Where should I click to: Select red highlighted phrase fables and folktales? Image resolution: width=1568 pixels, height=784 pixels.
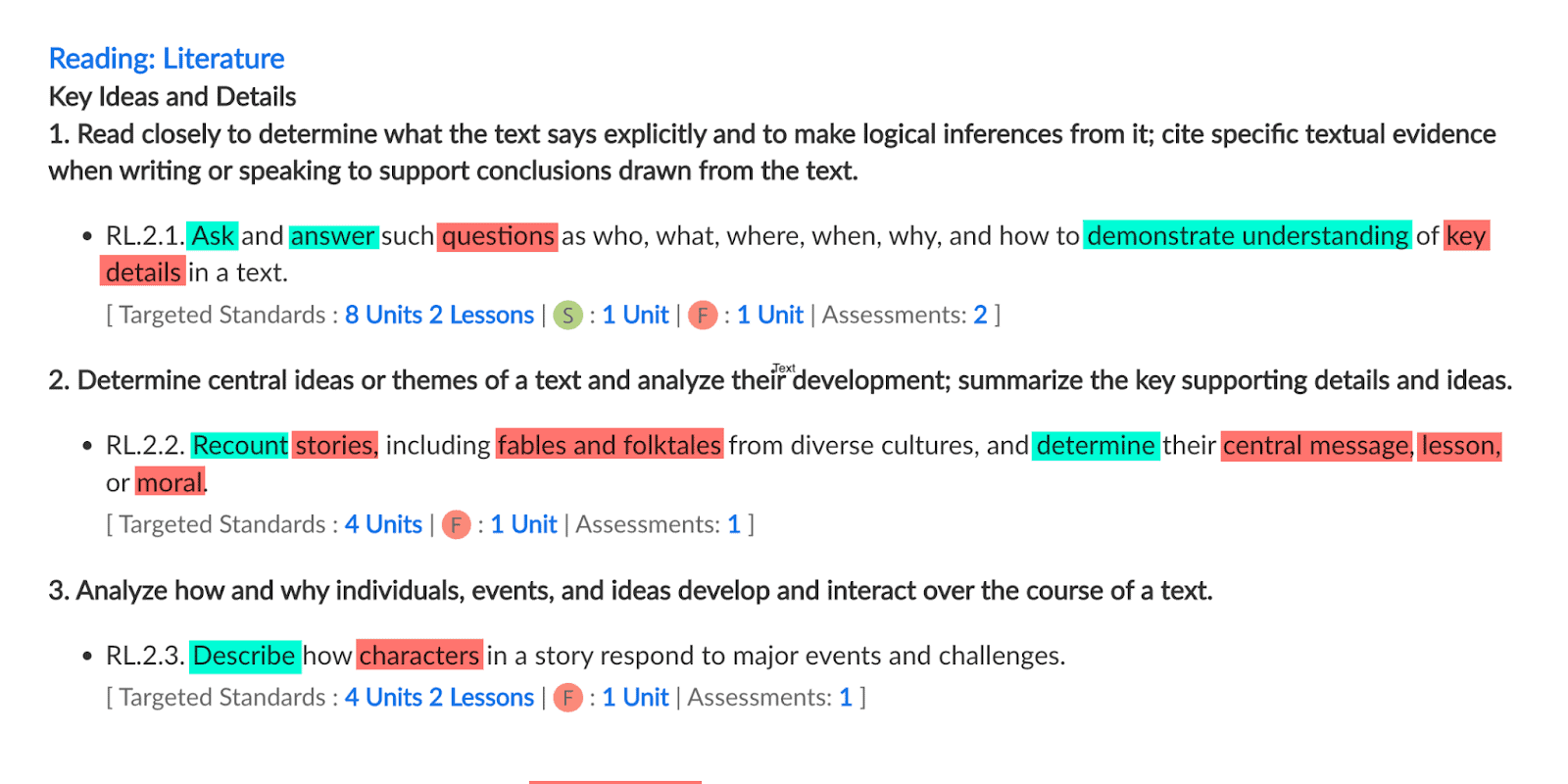[610, 446]
